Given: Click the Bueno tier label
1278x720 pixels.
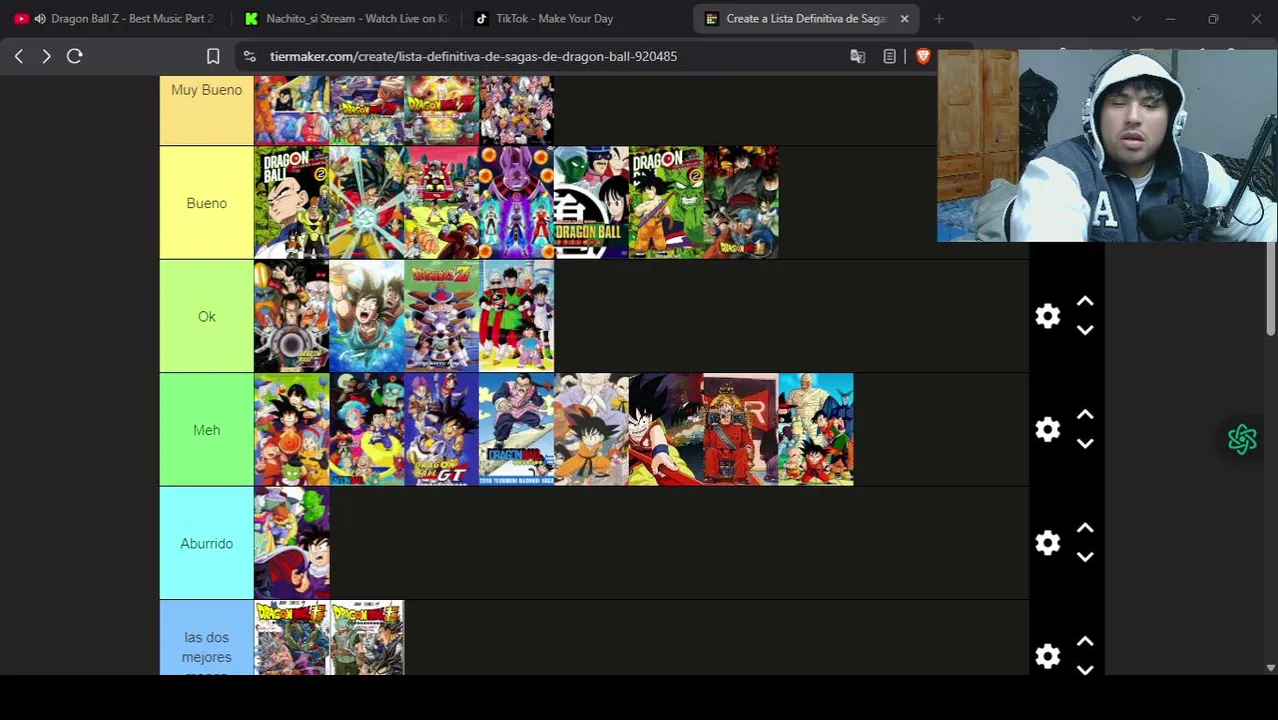Looking at the screenshot, I should point(206,203).
